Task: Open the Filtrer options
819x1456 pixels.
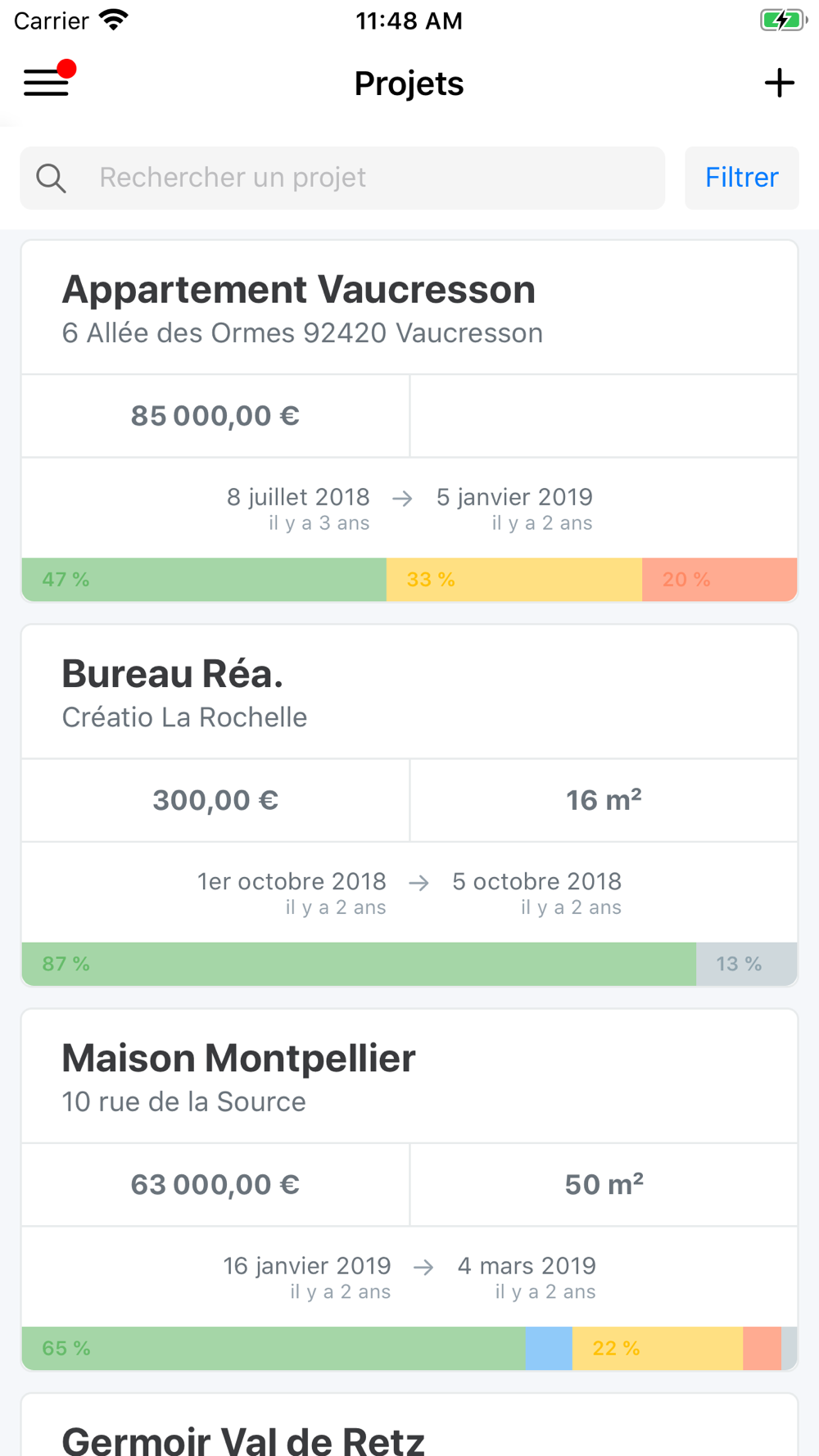Action: pos(741,178)
